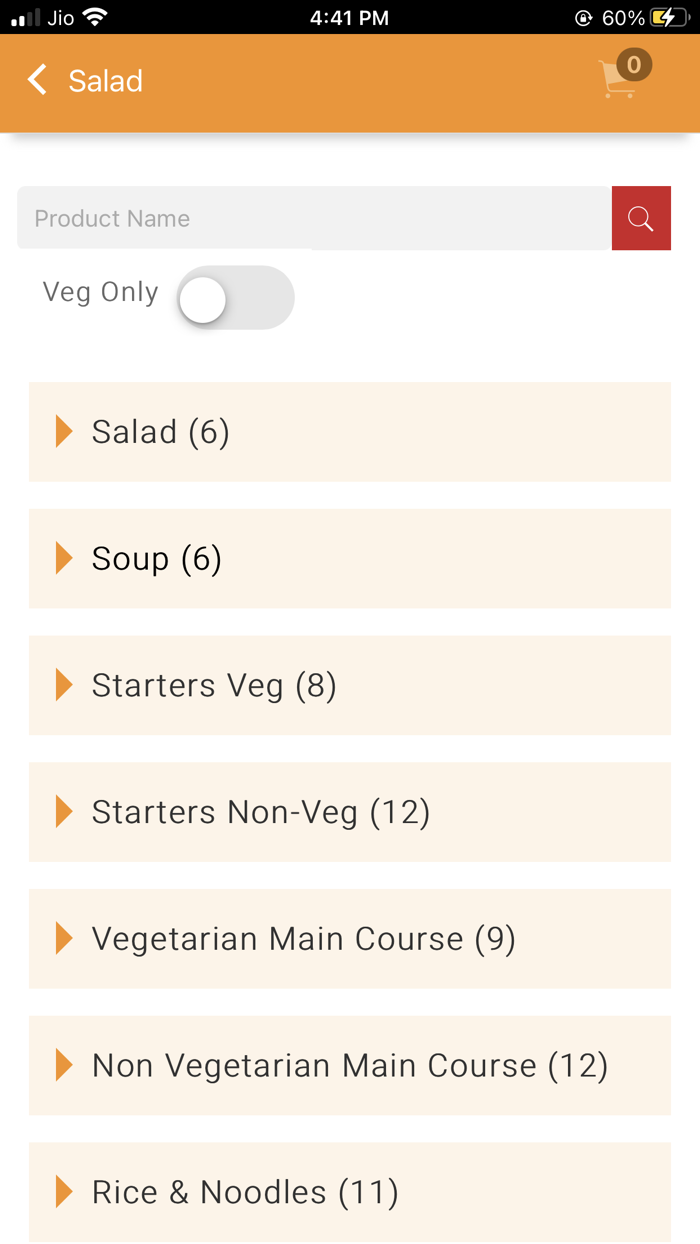Expand the Salad category arrow
This screenshot has width=700, height=1244.
(64, 432)
